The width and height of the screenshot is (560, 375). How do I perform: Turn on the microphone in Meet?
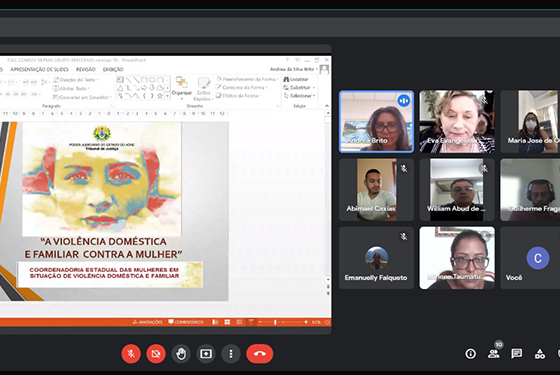tap(131, 354)
